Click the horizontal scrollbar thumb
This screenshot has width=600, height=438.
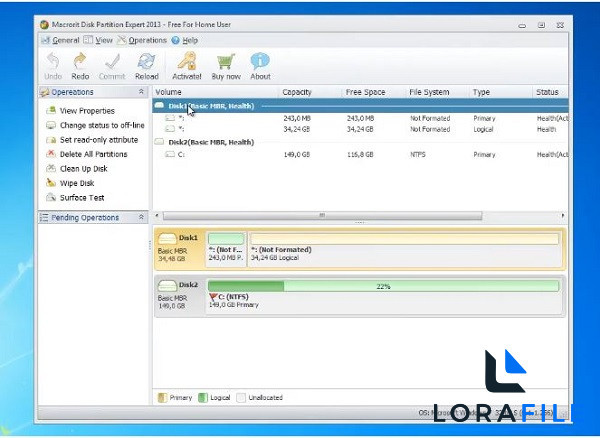coord(322,216)
